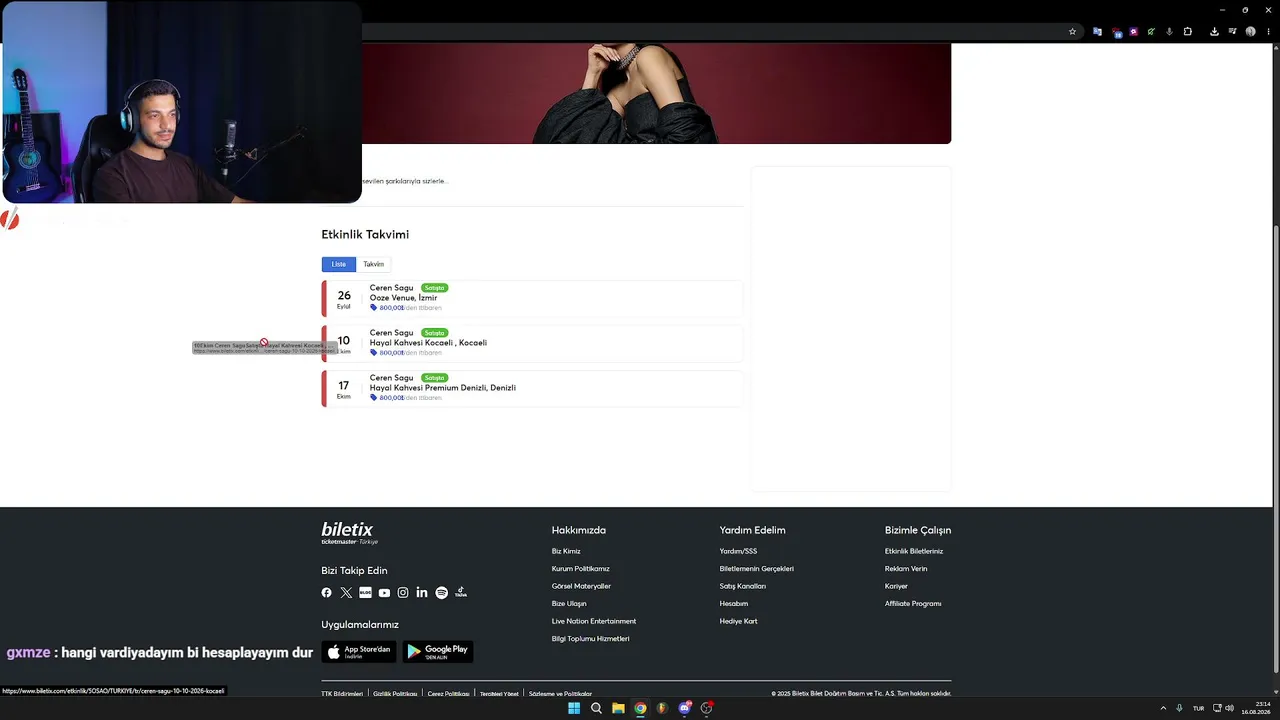Open Chrome downloads icon
The width and height of the screenshot is (1280, 720).
(x=1214, y=32)
